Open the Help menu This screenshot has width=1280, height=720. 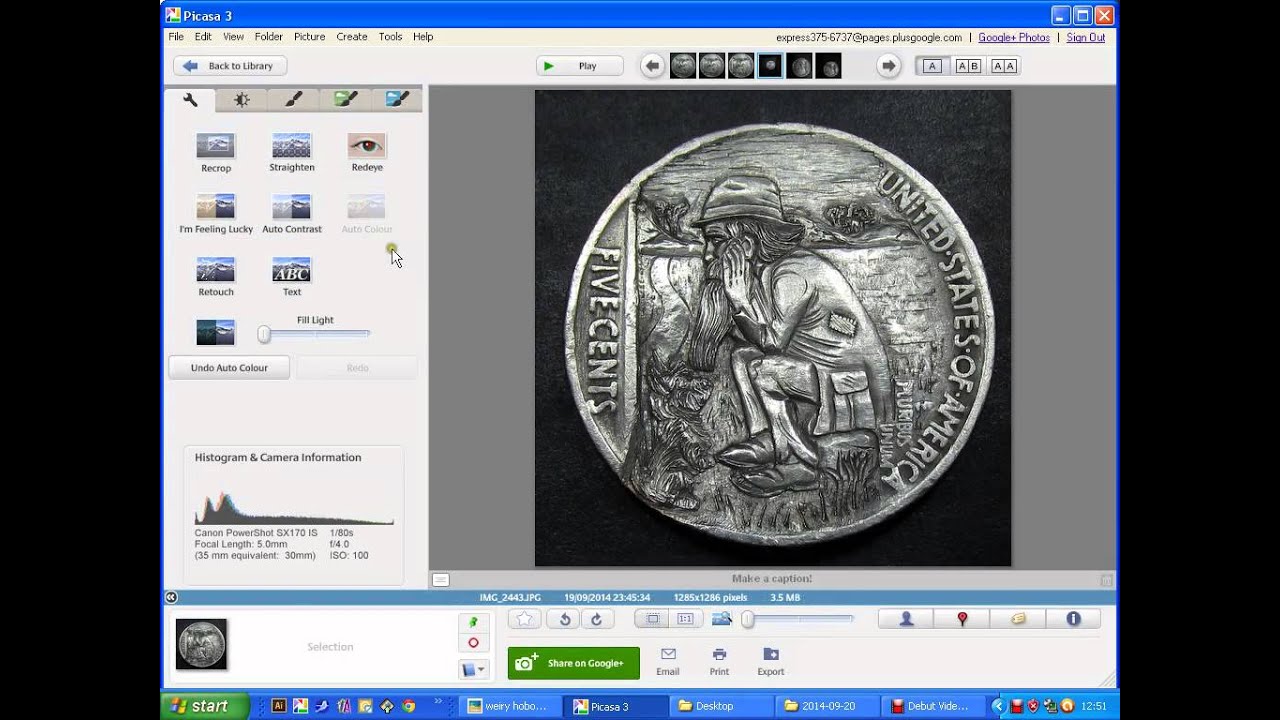pyautogui.click(x=423, y=37)
